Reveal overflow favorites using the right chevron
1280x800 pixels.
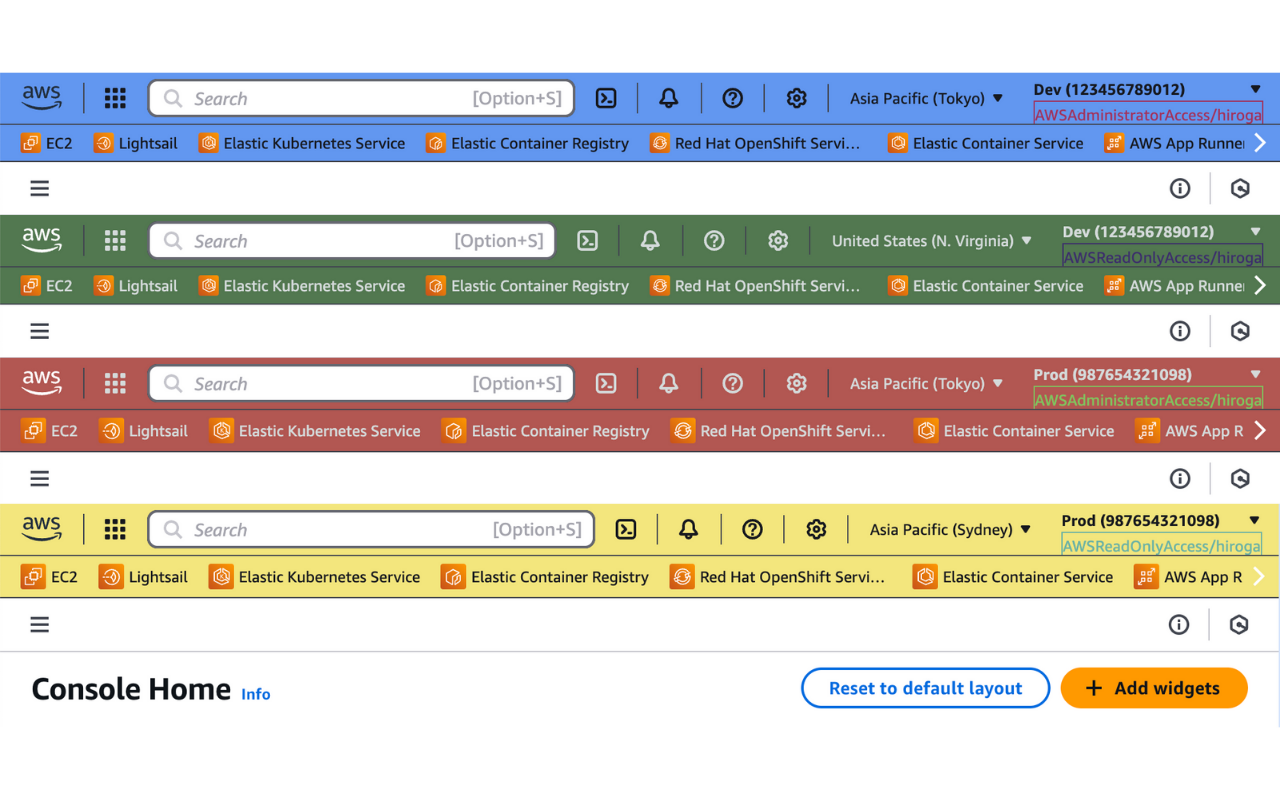(x=1261, y=143)
